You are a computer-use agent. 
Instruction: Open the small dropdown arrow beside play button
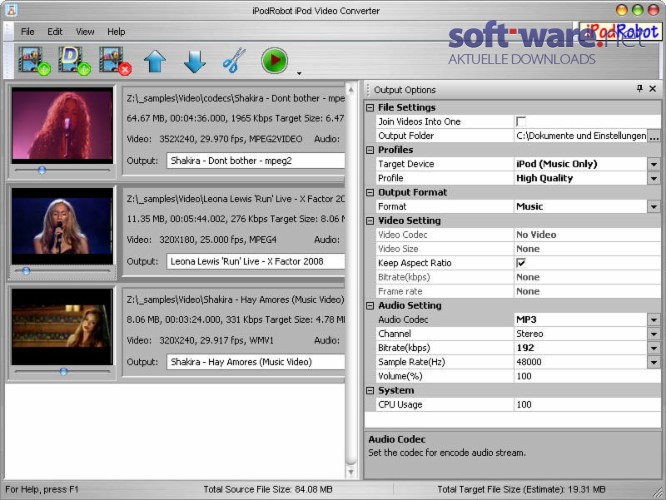pos(299,73)
